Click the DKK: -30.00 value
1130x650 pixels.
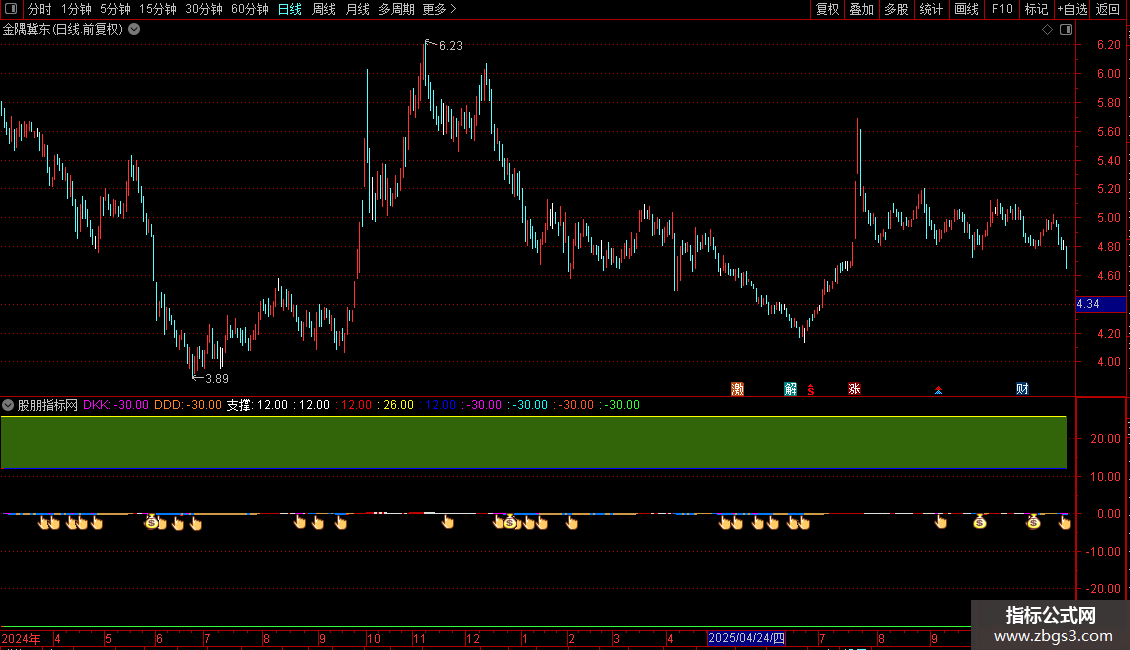(x=115, y=405)
